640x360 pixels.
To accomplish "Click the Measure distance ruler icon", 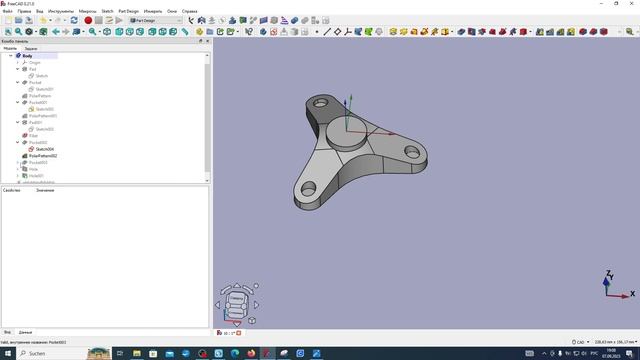I will (x=185, y=32).
